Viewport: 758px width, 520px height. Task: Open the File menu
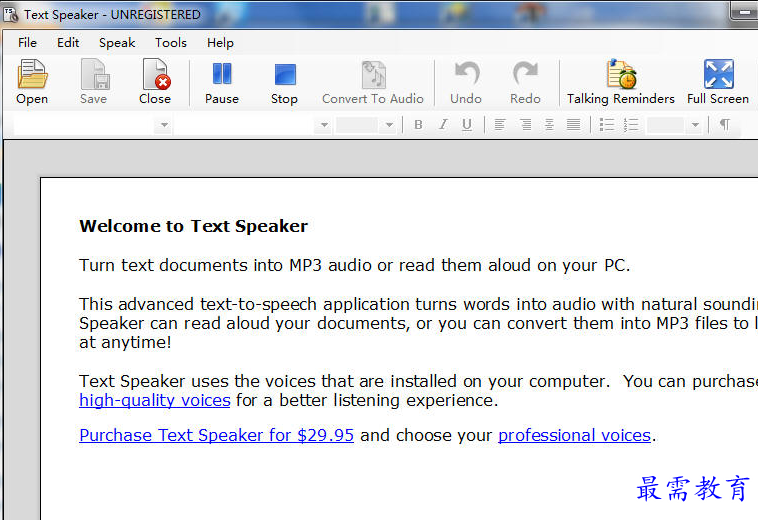(27, 43)
